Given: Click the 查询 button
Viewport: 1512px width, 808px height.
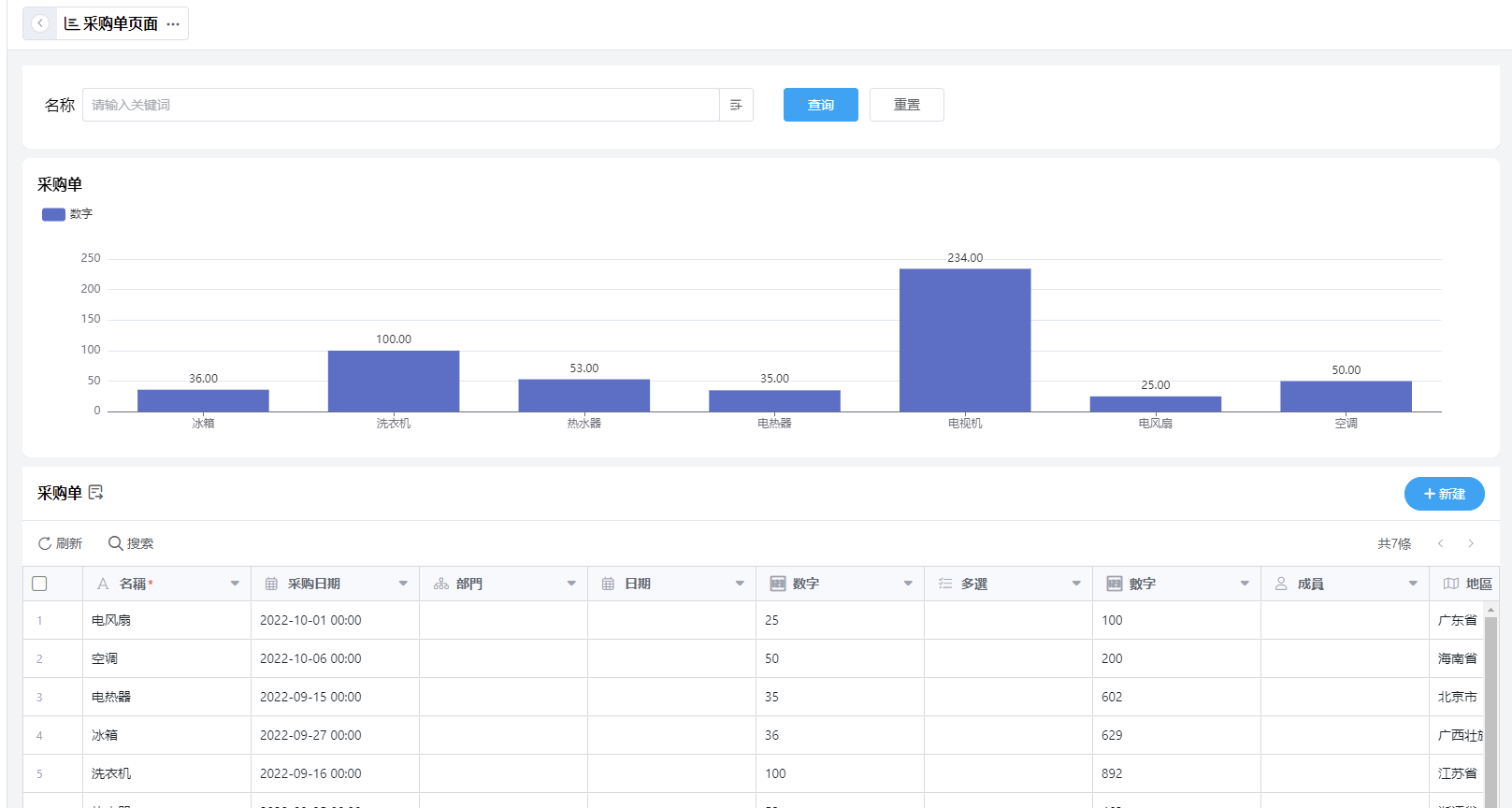Looking at the screenshot, I should tap(820, 105).
